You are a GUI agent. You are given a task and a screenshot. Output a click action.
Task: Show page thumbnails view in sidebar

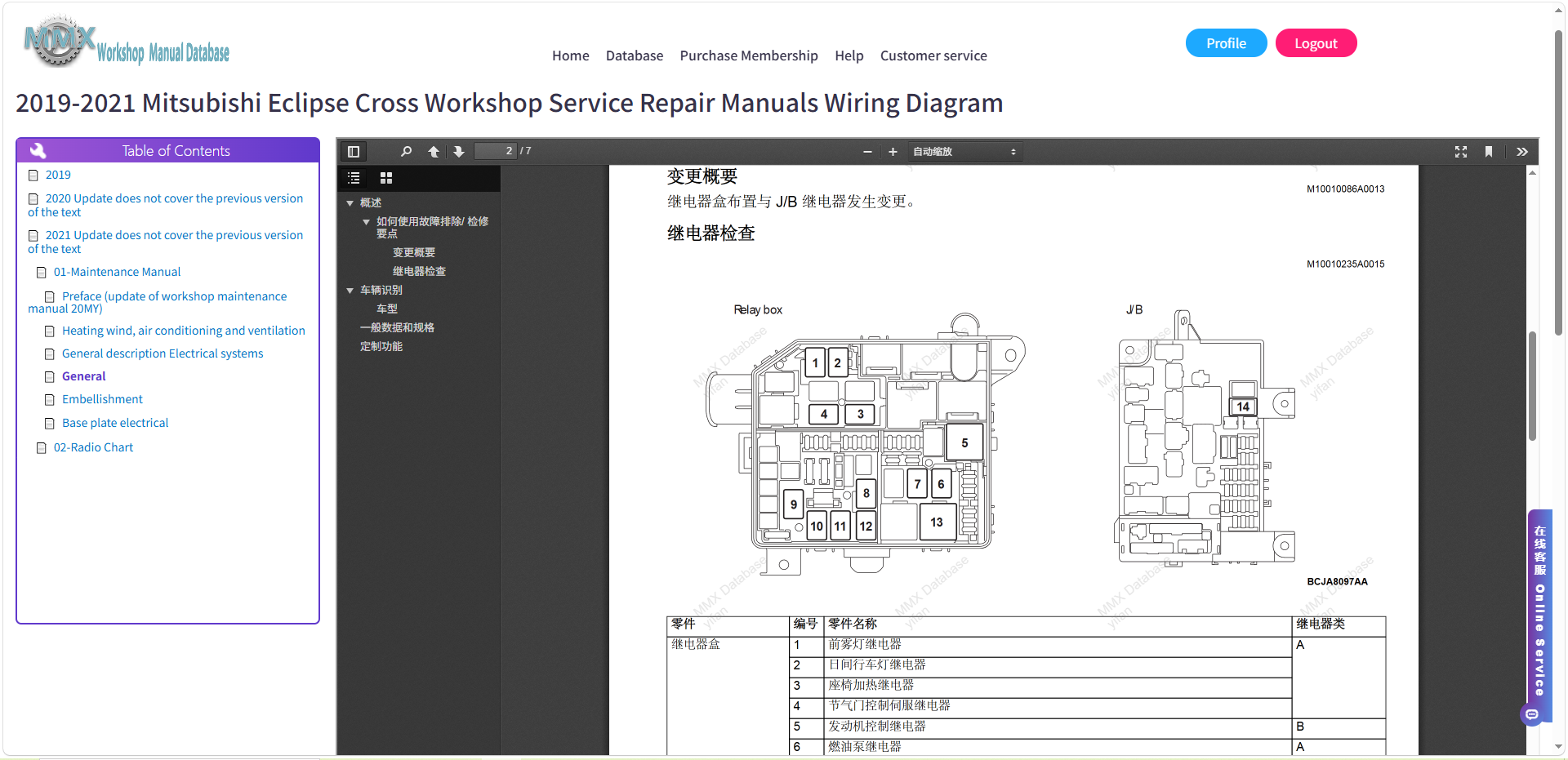[x=386, y=178]
